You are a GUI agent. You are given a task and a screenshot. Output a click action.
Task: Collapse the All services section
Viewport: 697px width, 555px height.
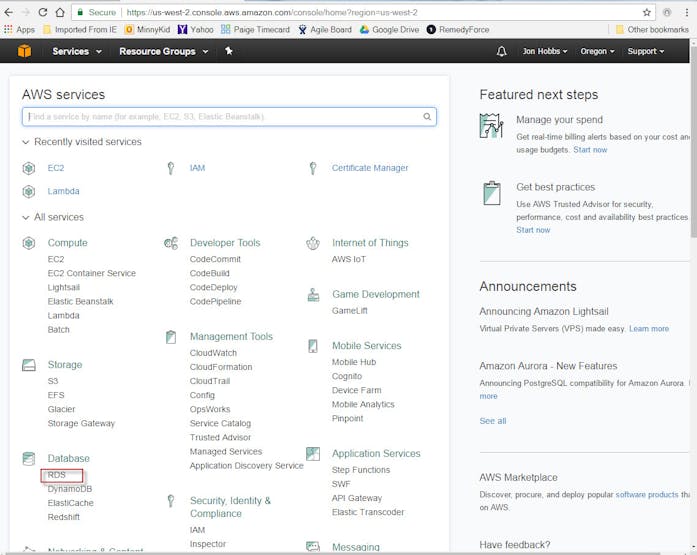click(53, 217)
